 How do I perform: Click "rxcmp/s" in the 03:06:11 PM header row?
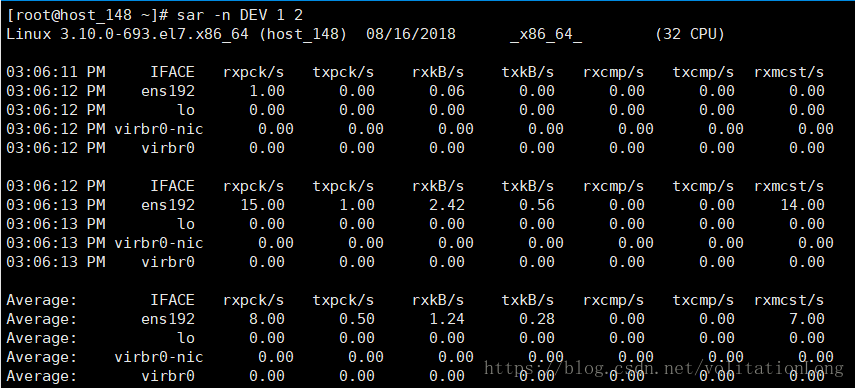(x=613, y=73)
